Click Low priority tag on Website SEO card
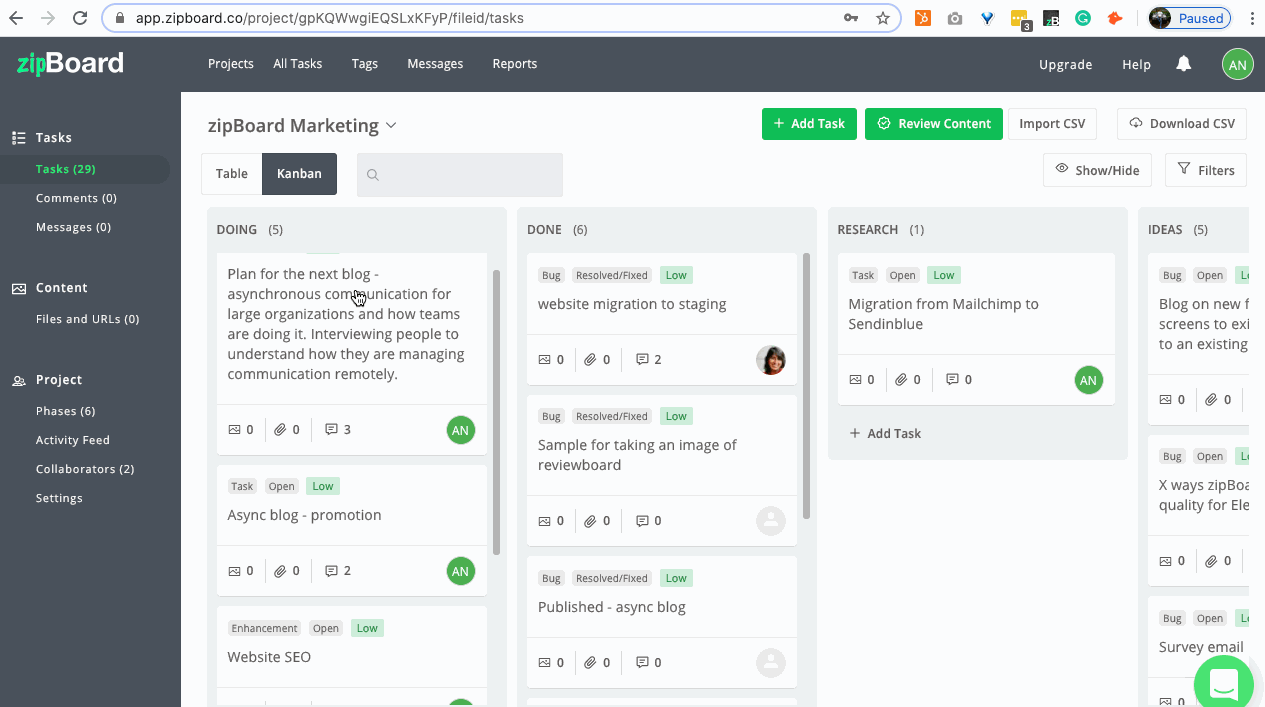Screen dimensions: 1265x707 (367, 628)
